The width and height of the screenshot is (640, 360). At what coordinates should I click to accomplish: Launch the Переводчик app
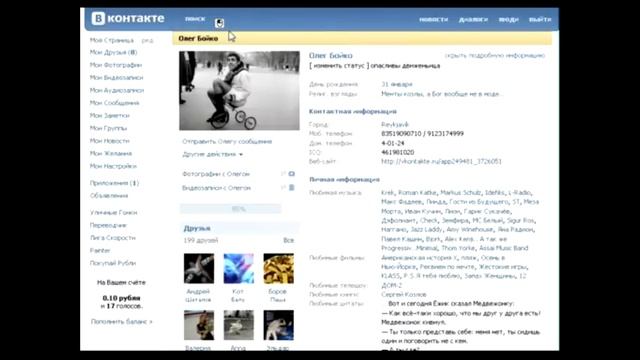(x=108, y=225)
